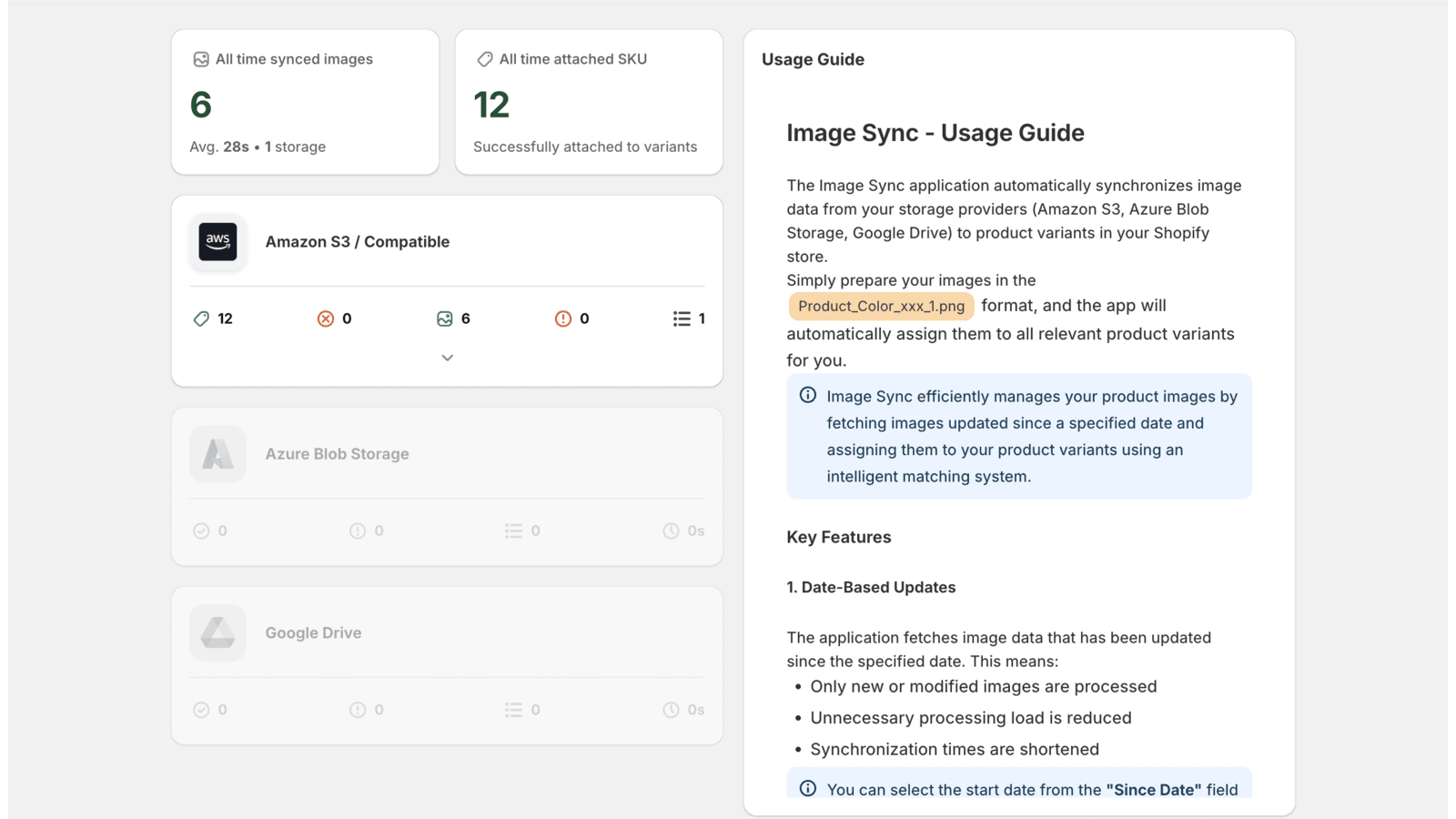
Task: Select the Google Drive title
Action: [x=313, y=632]
